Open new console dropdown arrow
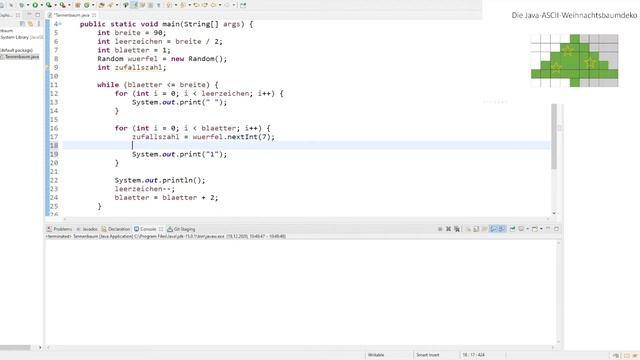The image size is (640, 360). pos(541,229)
